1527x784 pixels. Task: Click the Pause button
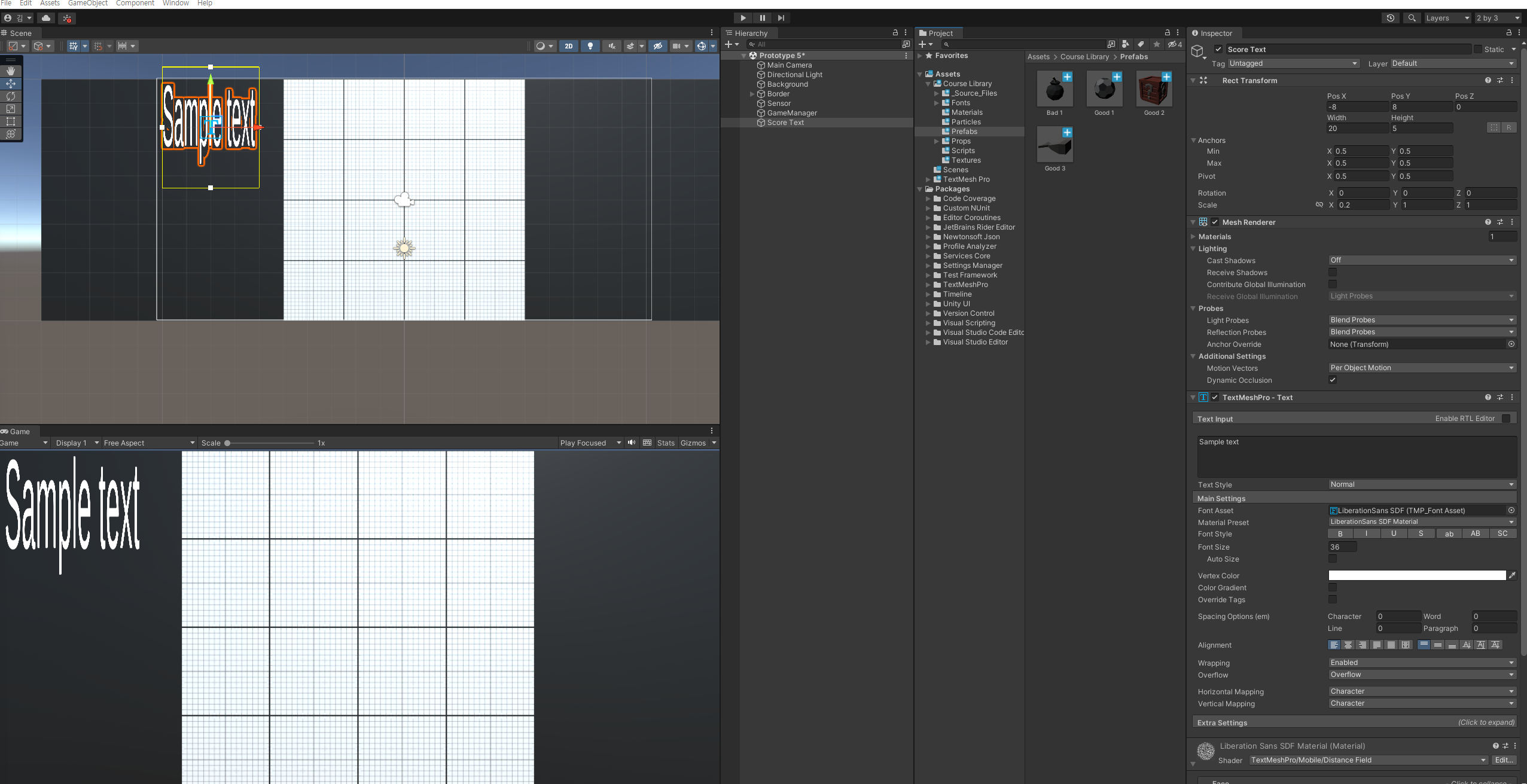tap(762, 18)
